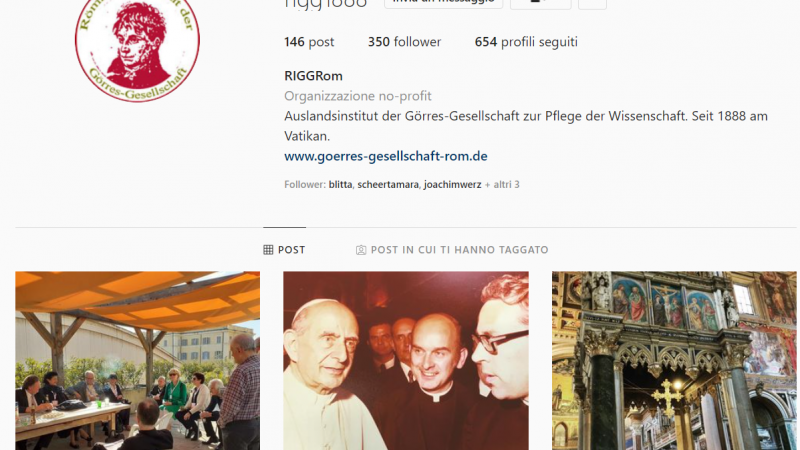Open the terrace gathering post thumbnail
The image size is (800, 450).
pyautogui.click(x=137, y=361)
